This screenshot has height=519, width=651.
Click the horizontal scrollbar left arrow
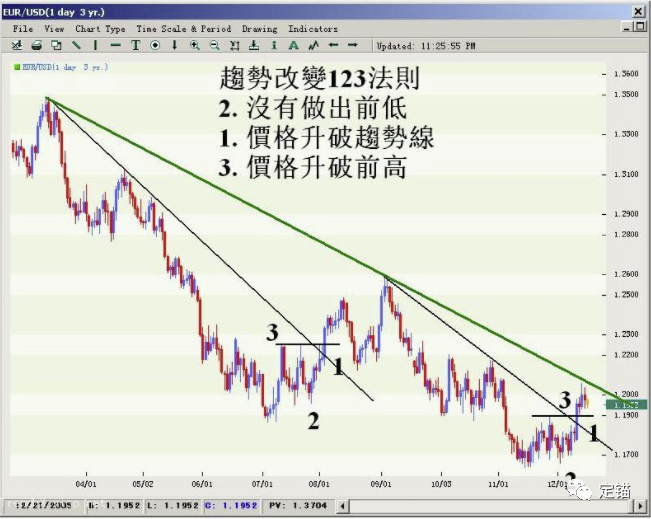click(343, 506)
